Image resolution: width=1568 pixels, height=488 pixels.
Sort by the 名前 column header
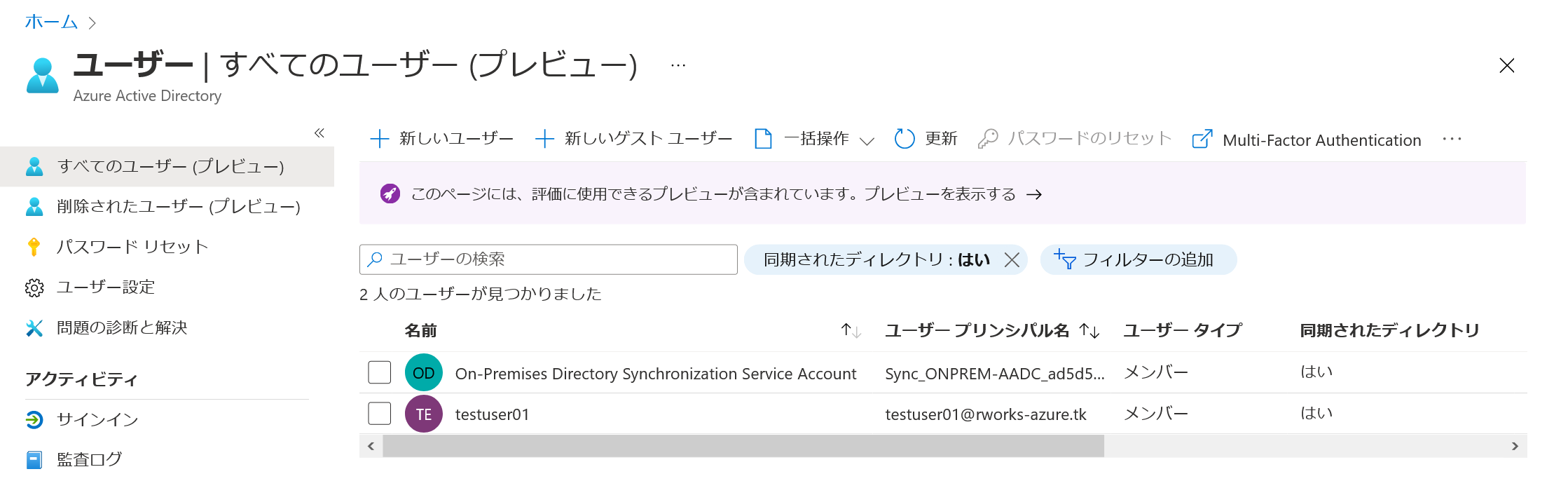coord(420,330)
